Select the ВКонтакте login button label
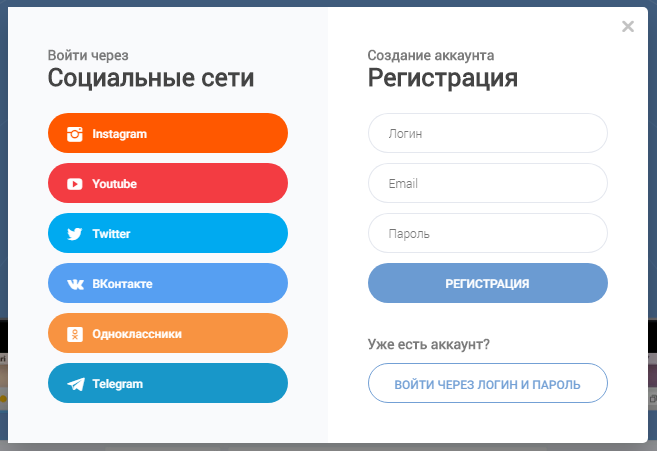Image resolution: width=657 pixels, height=451 pixels. tap(122, 284)
